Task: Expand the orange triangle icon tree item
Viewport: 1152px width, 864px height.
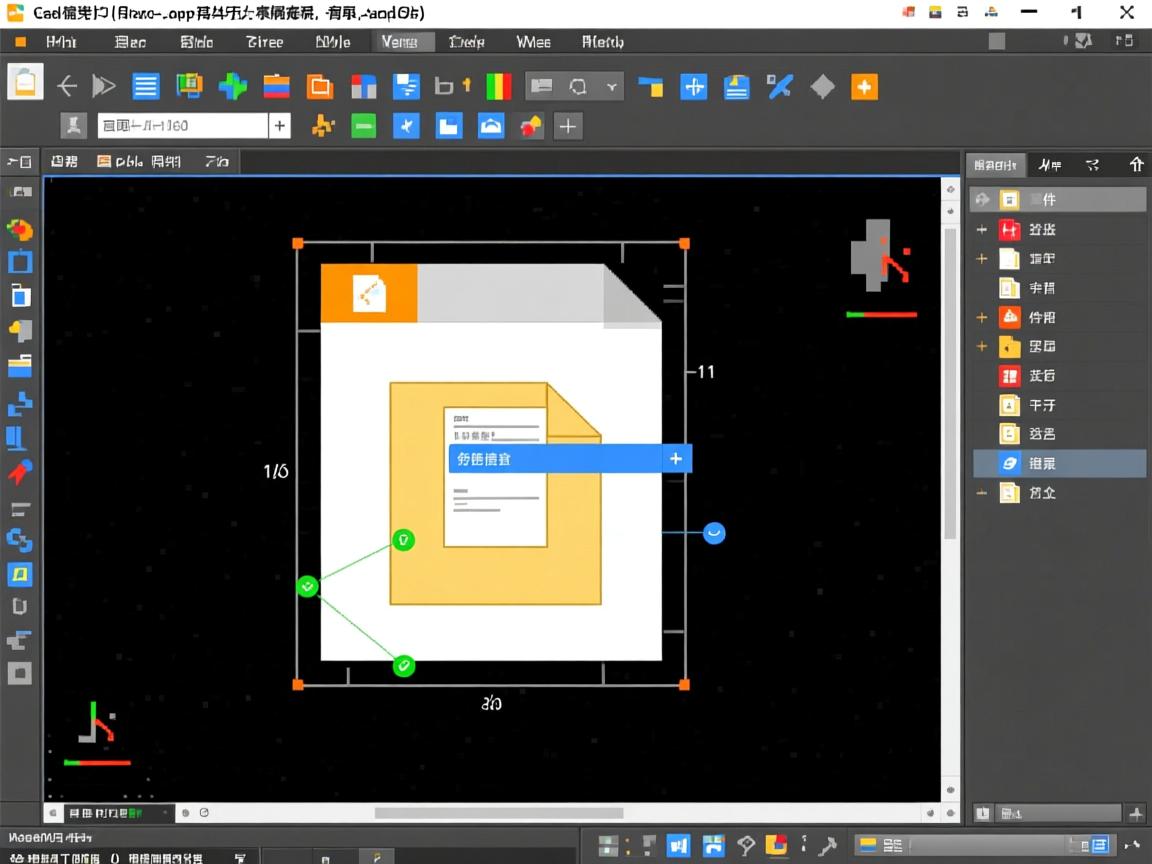Action: coord(982,317)
